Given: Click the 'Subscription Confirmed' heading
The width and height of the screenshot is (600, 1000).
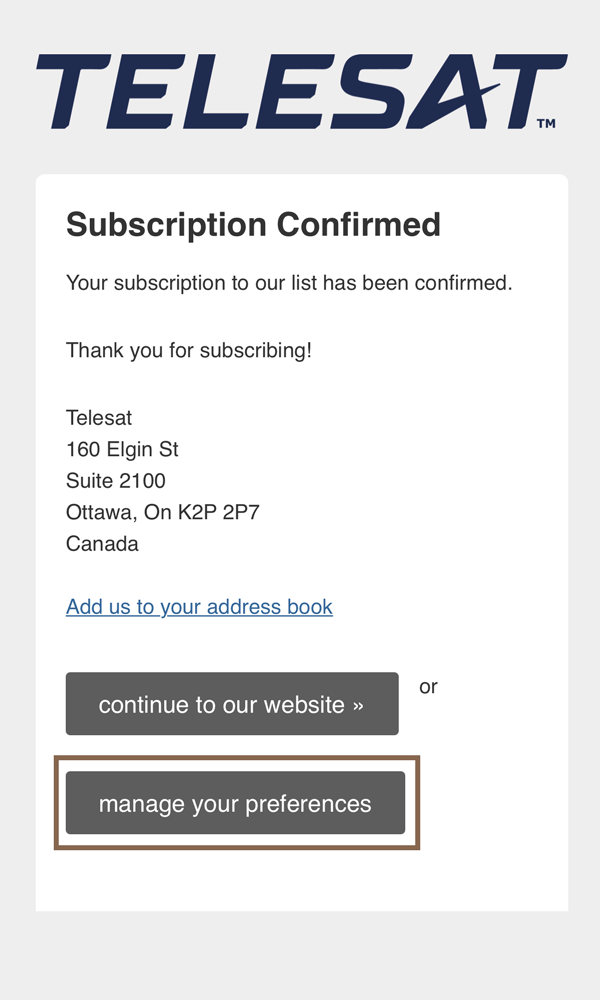Looking at the screenshot, I should [x=253, y=224].
